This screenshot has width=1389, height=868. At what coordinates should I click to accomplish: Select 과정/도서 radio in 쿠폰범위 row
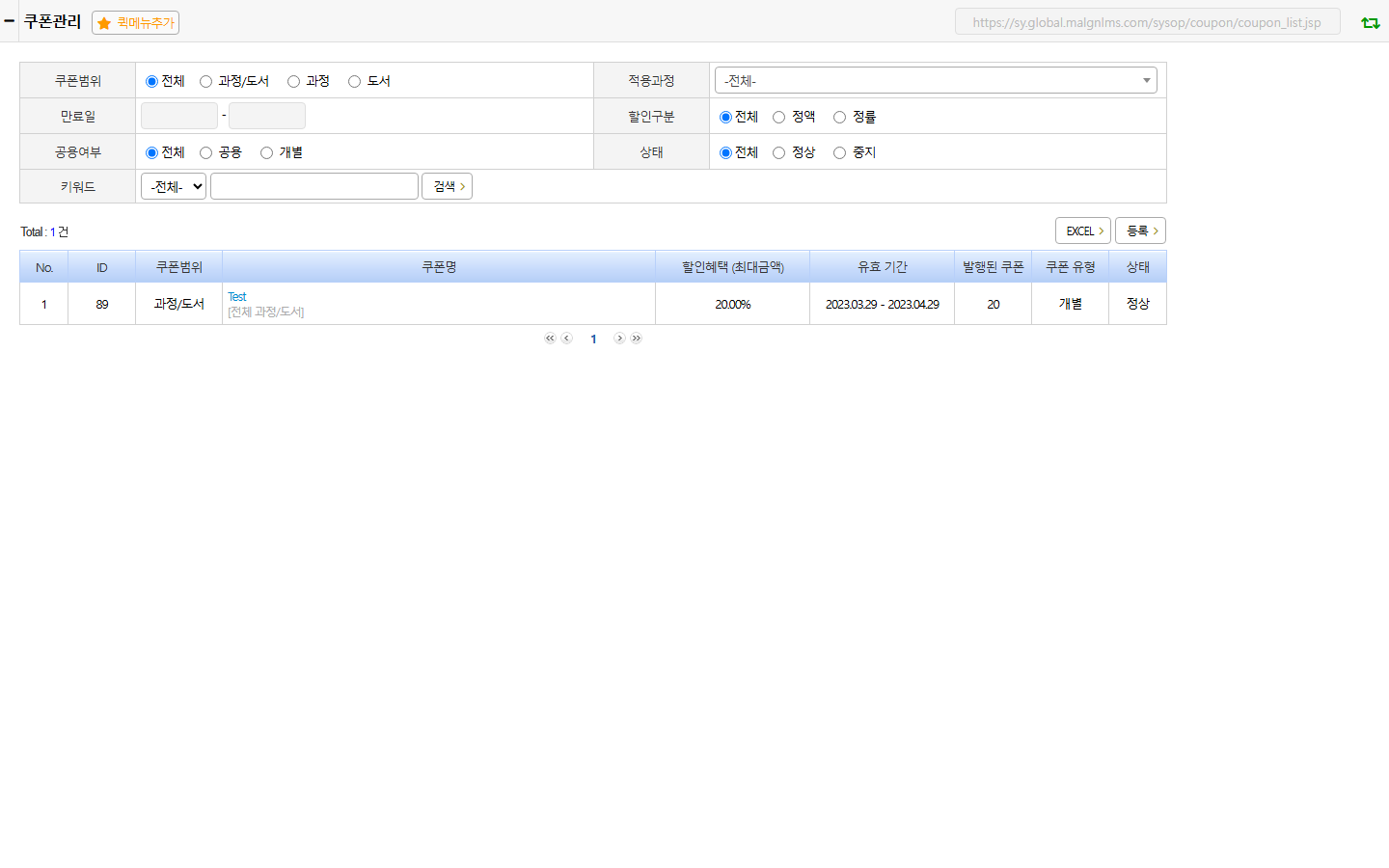[205, 81]
